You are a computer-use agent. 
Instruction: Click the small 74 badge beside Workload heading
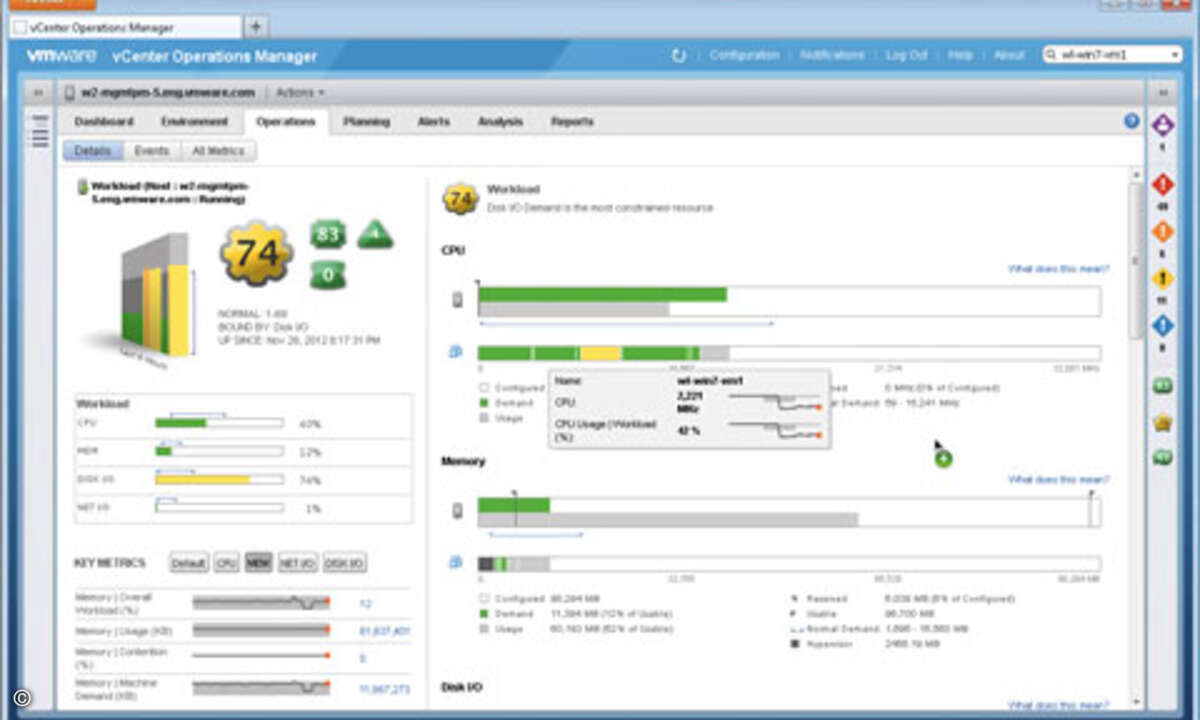[460, 198]
